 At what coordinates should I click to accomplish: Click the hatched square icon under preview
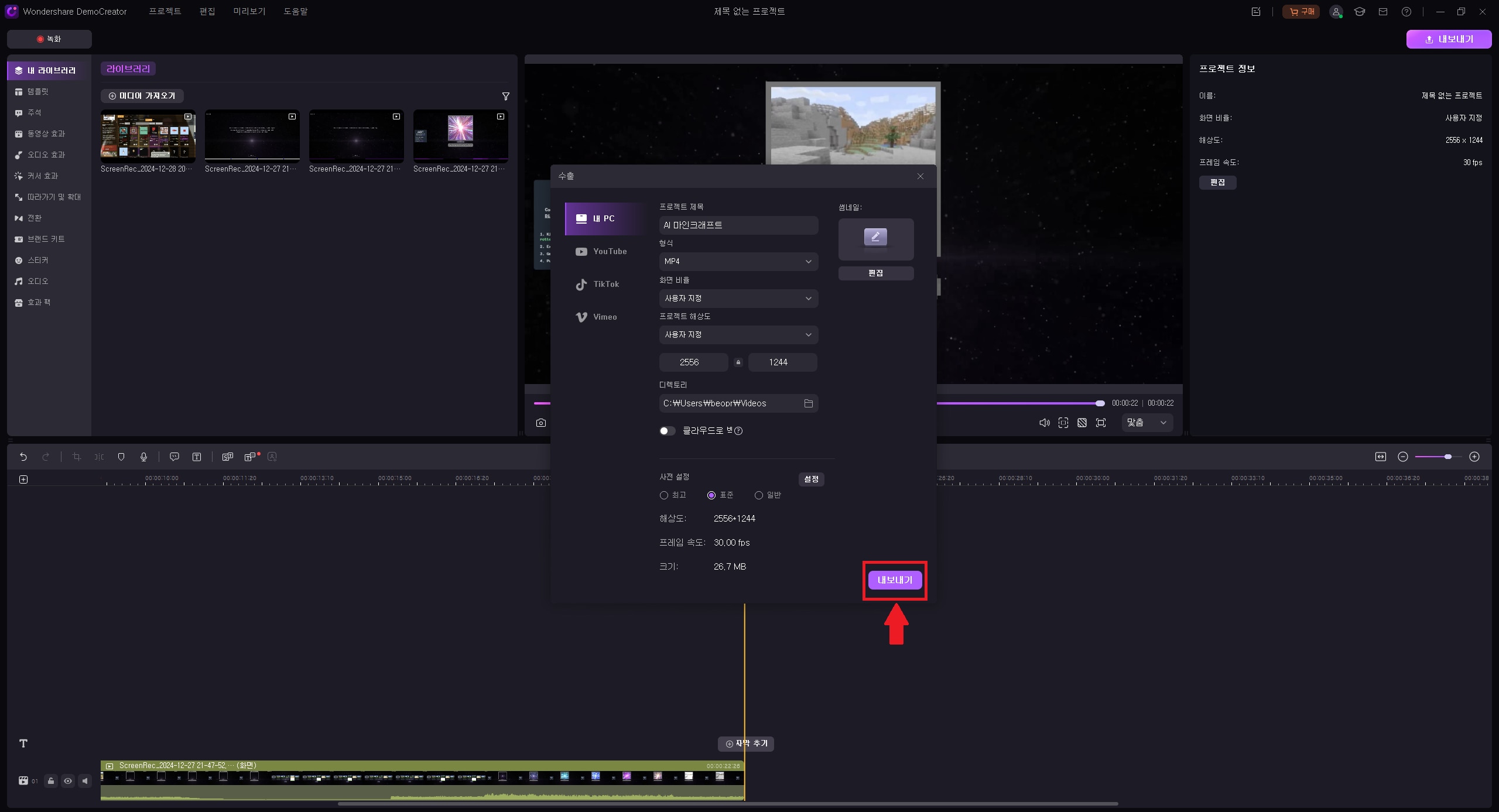[x=1082, y=423]
